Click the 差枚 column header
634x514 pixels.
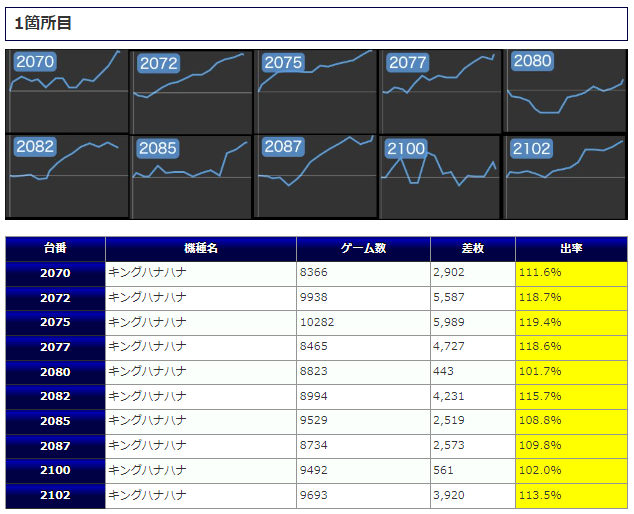[x=472, y=249]
